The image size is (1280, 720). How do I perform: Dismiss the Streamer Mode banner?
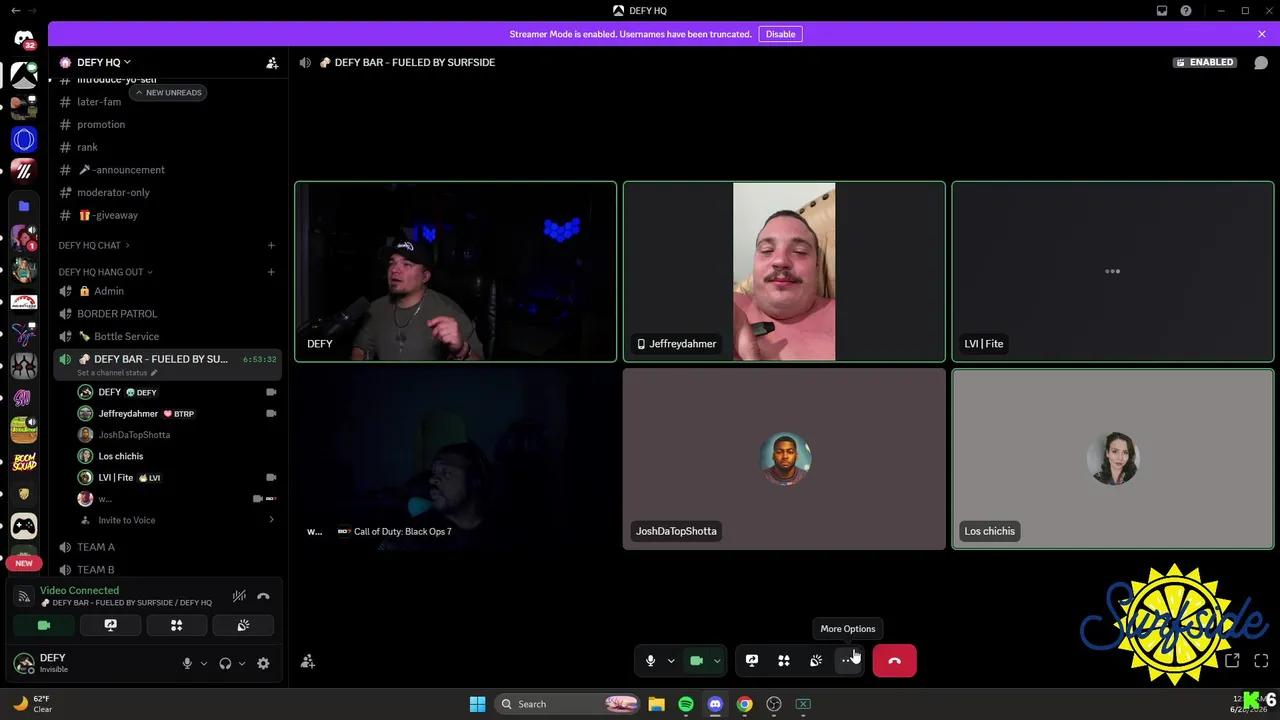pos(1262,34)
